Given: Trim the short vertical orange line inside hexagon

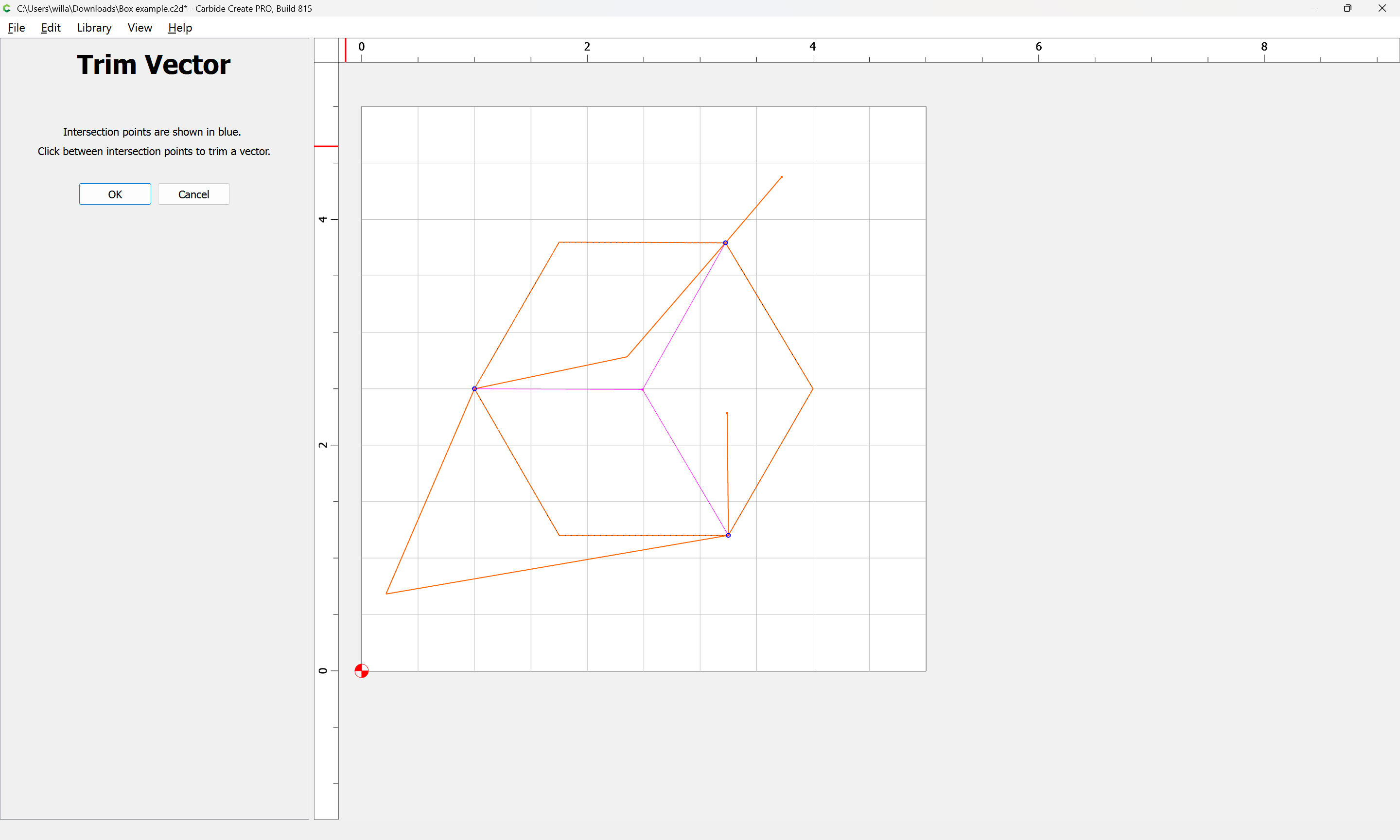Looking at the screenshot, I should [728, 474].
